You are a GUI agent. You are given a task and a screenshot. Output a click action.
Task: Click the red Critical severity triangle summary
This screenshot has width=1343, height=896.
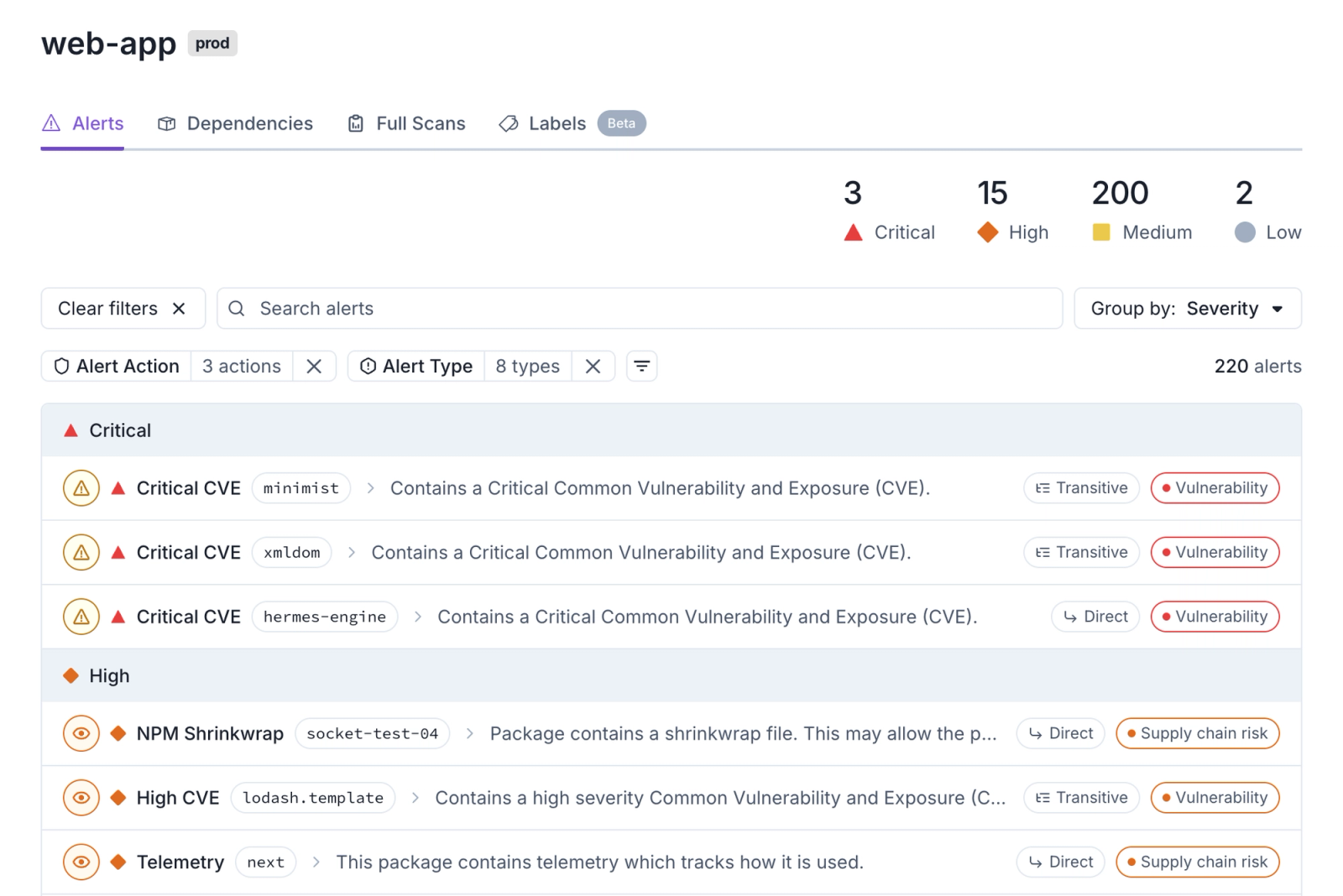[x=853, y=232]
